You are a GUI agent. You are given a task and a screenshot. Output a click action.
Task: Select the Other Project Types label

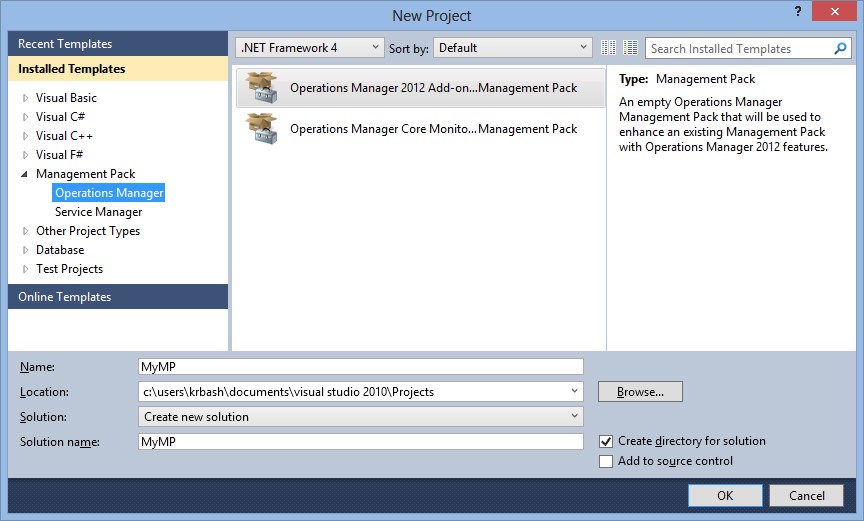[x=88, y=231]
